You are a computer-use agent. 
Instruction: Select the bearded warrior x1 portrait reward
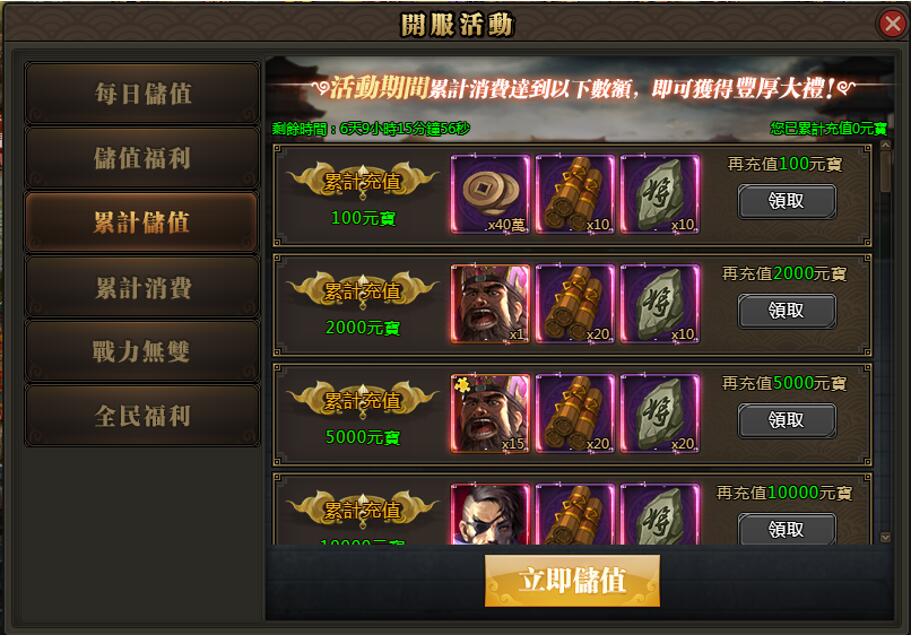[490, 304]
